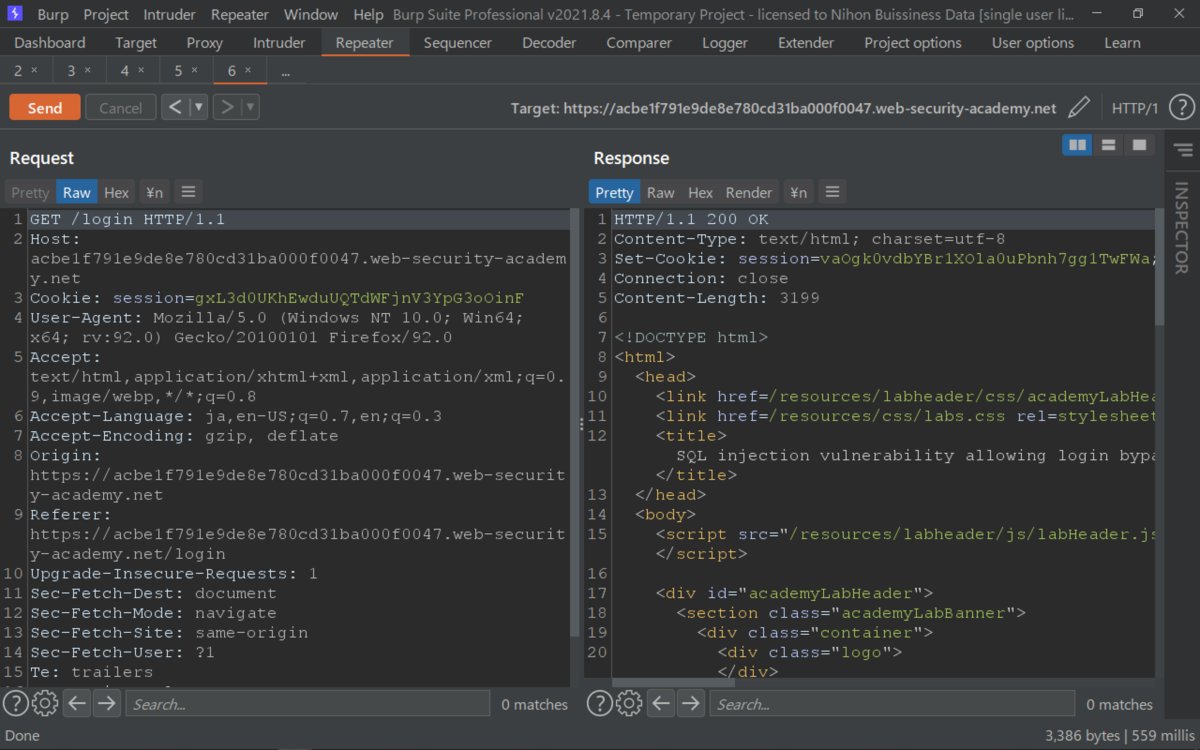Select combined tabbed view layout icon
Viewport: 1200px width, 750px height.
pos(1139,145)
